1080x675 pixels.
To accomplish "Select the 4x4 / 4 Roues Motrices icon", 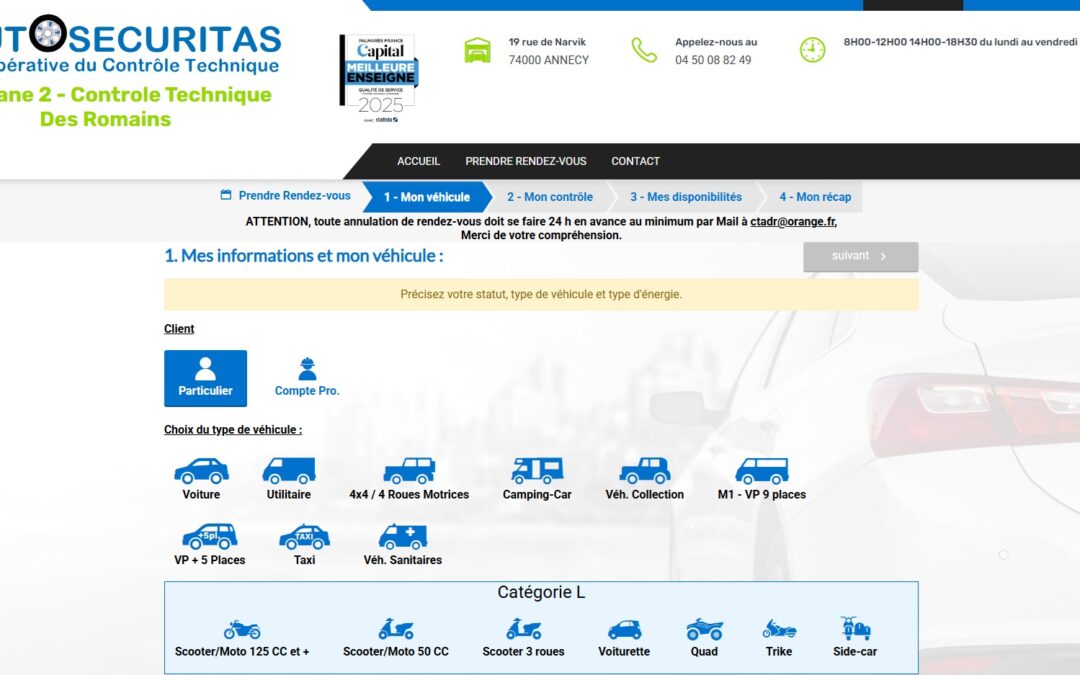I will 409,471.
